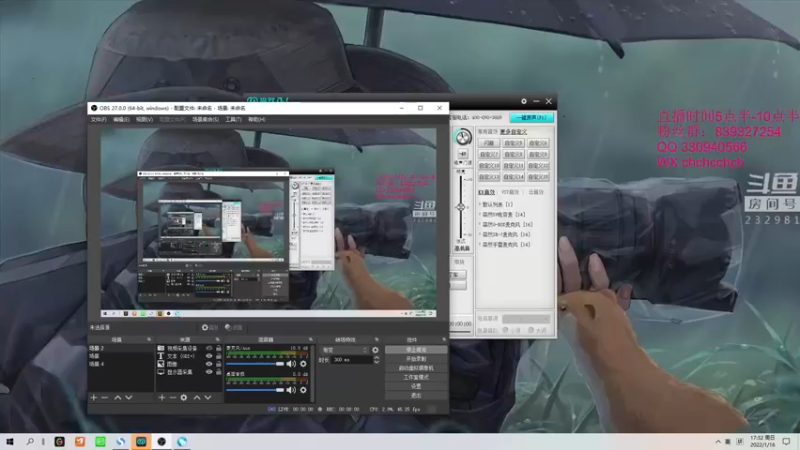
Task: Enable Studio Mode button in Controls
Action: 416,378
